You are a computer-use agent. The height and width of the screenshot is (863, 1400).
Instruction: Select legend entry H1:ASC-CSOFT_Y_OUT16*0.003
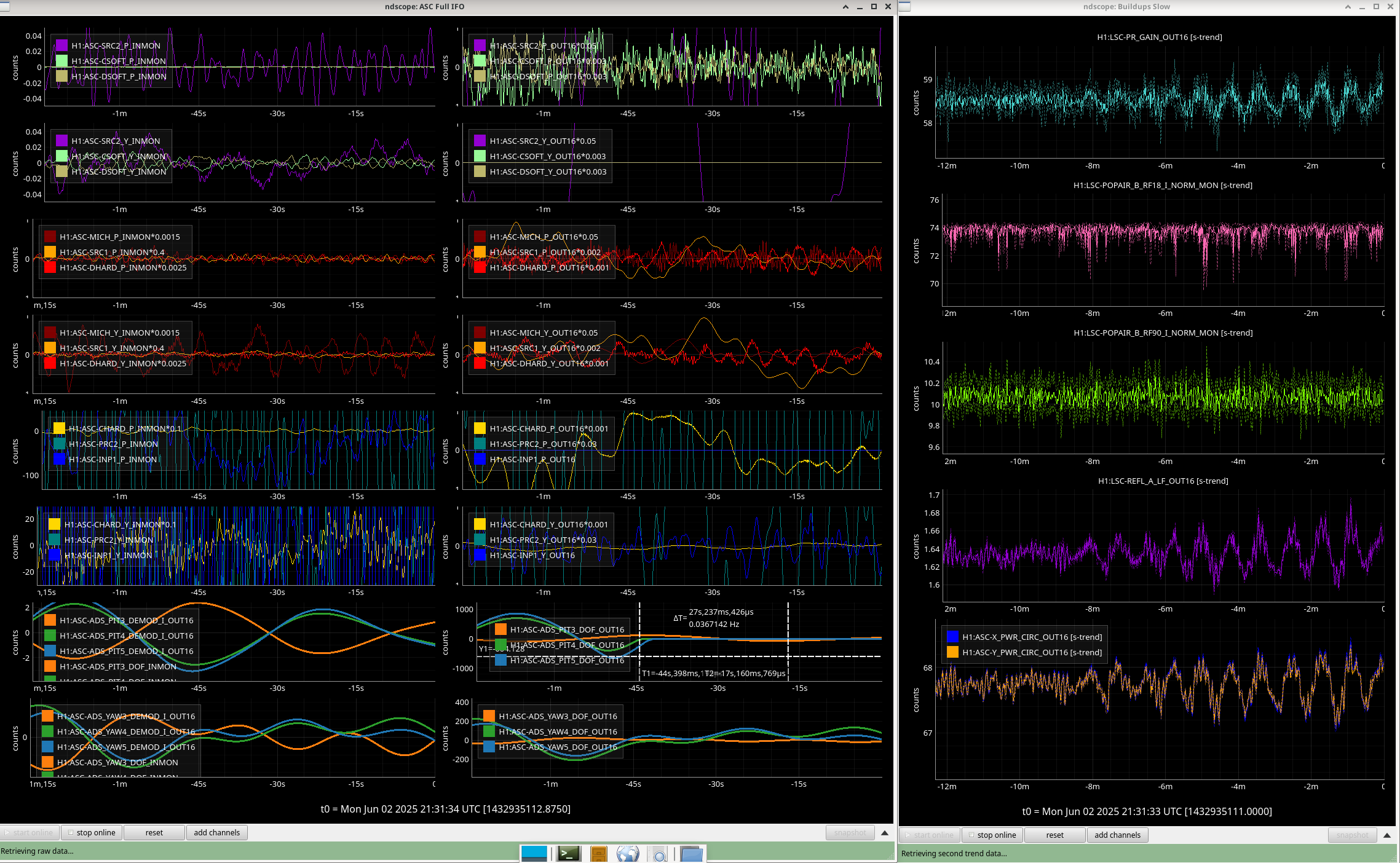548,156
